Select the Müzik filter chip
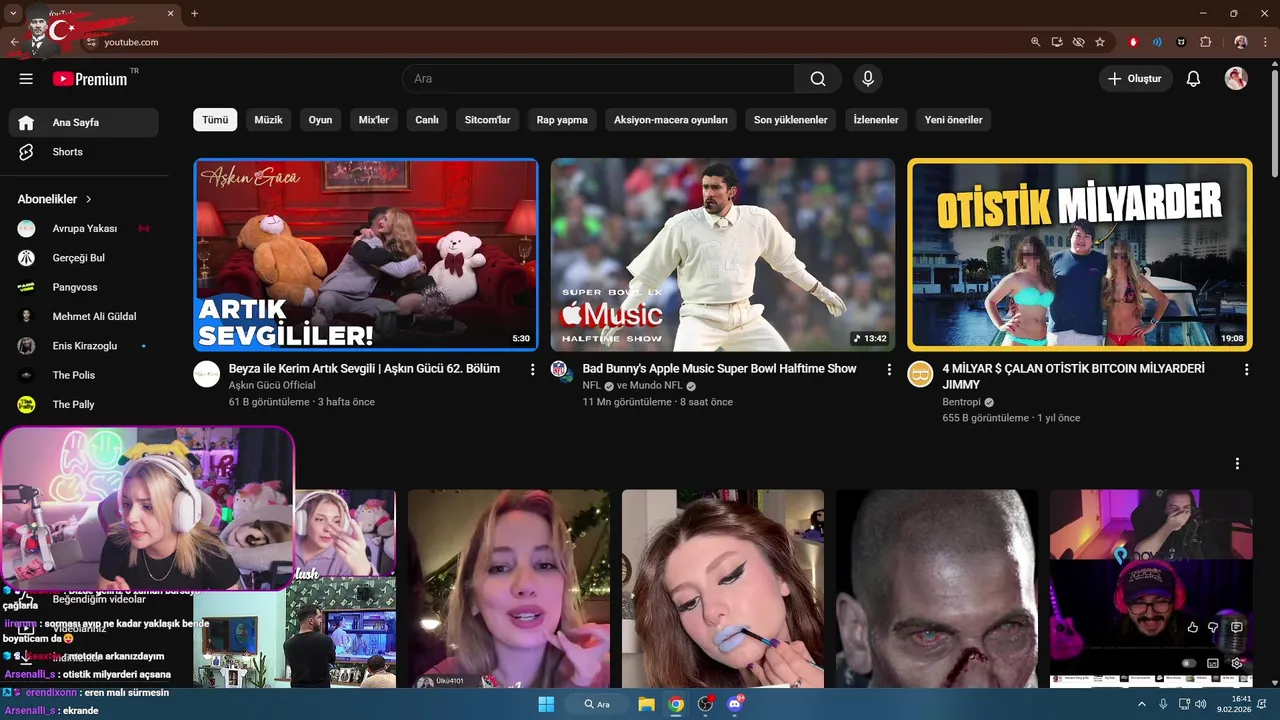The height and width of the screenshot is (720, 1280). (x=268, y=120)
